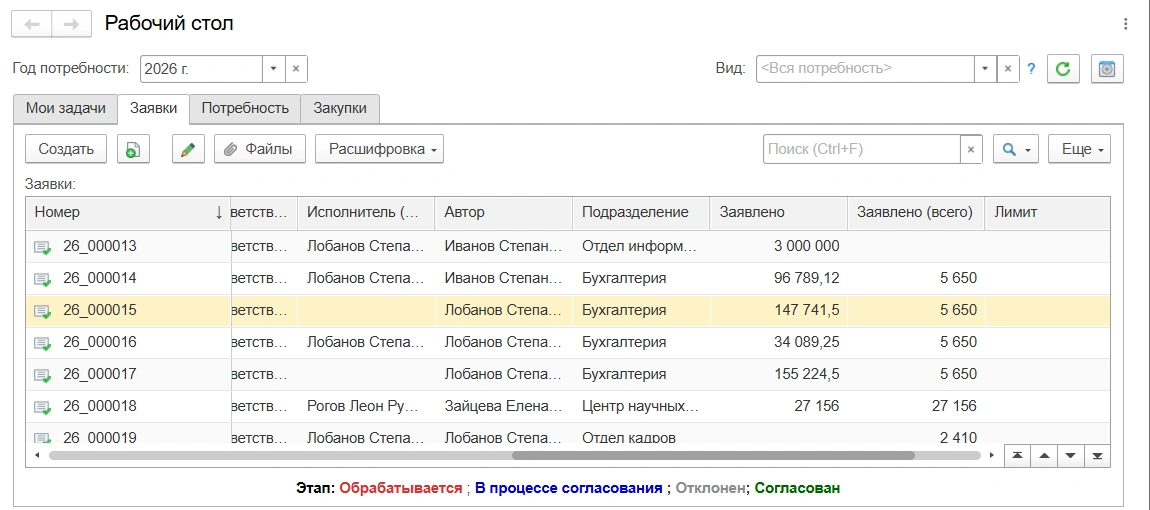
Task: Click the document icon of row 26_000018
Action: point(43,407)
